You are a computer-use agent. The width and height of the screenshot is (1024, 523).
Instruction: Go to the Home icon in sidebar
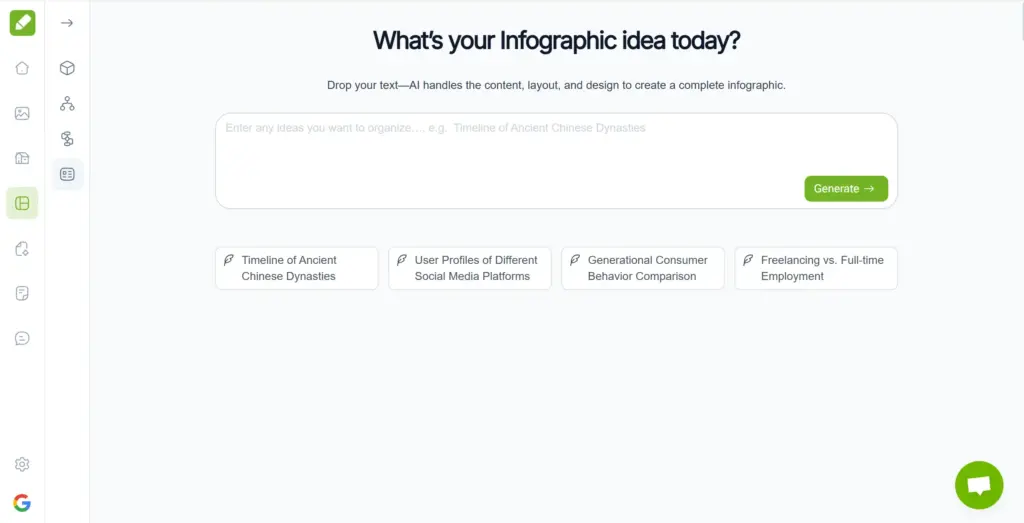tap(22, 68)
